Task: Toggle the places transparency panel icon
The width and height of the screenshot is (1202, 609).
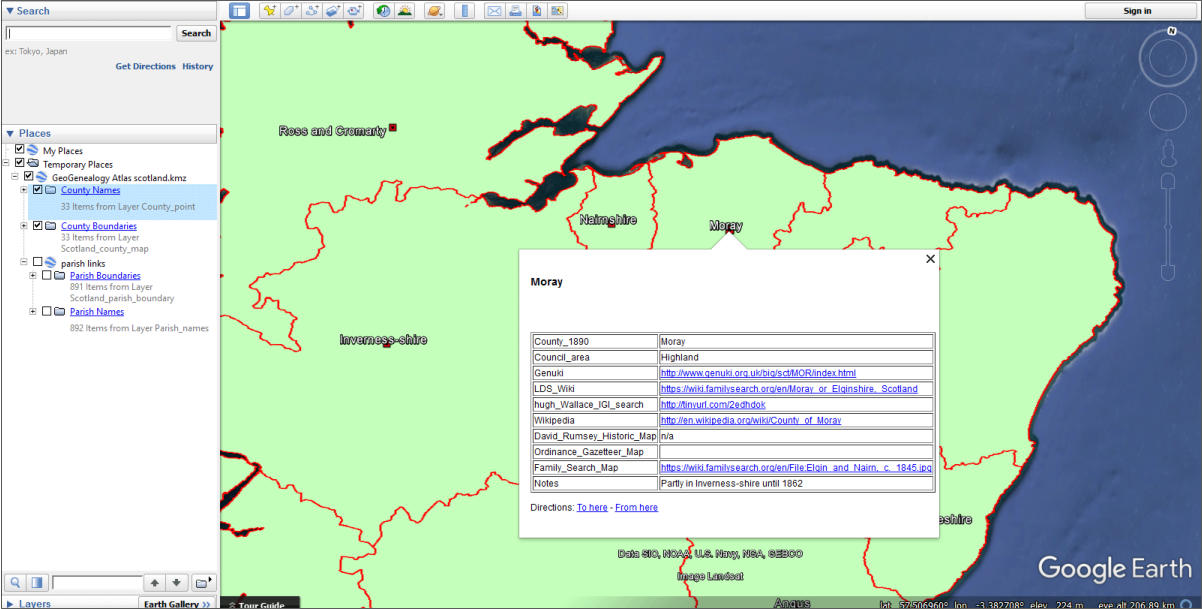Action: point(37,582)
